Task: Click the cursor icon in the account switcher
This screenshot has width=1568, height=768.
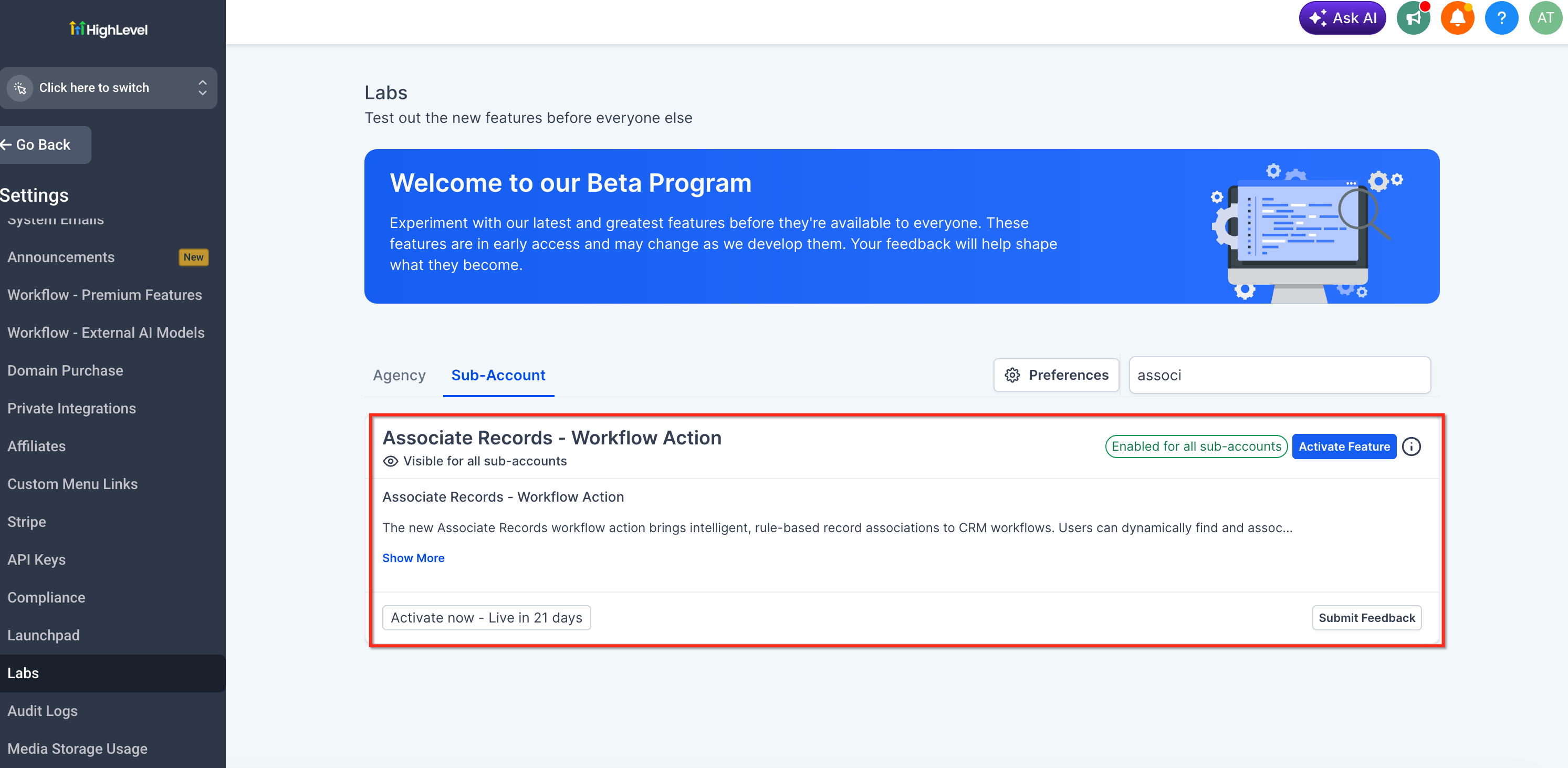Action: (20, 88)
